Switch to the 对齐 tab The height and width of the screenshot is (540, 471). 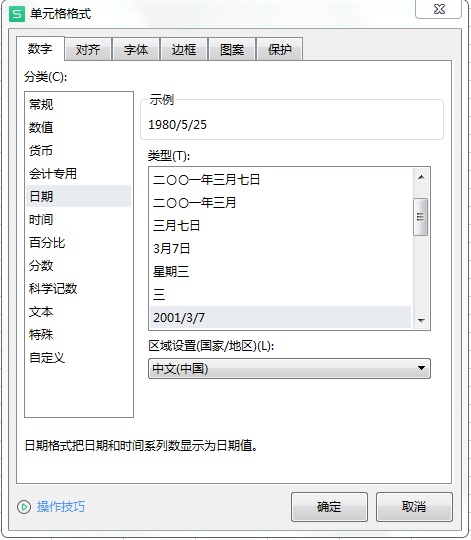tap(88, 50)
